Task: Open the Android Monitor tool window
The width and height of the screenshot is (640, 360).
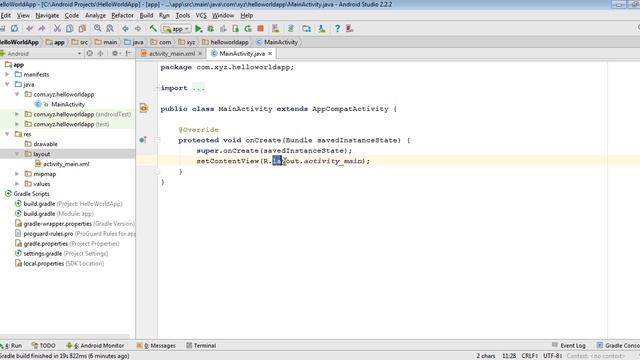Action: coord(95,345)
